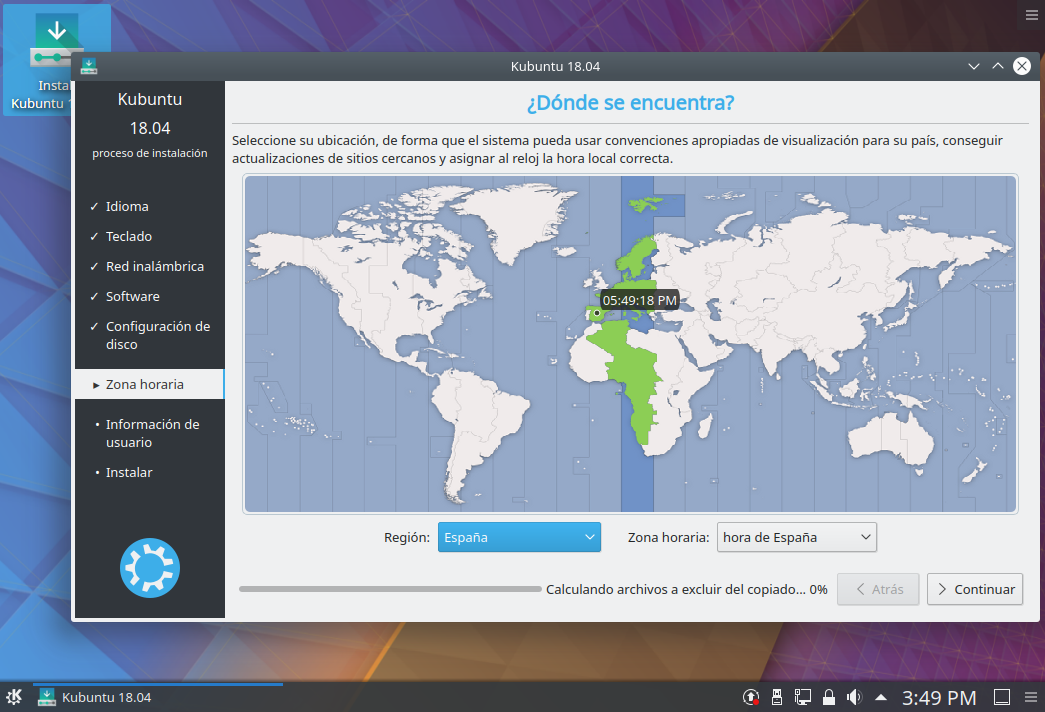Click the Continuar button
Screen dimensions: 1045x712
974,589
